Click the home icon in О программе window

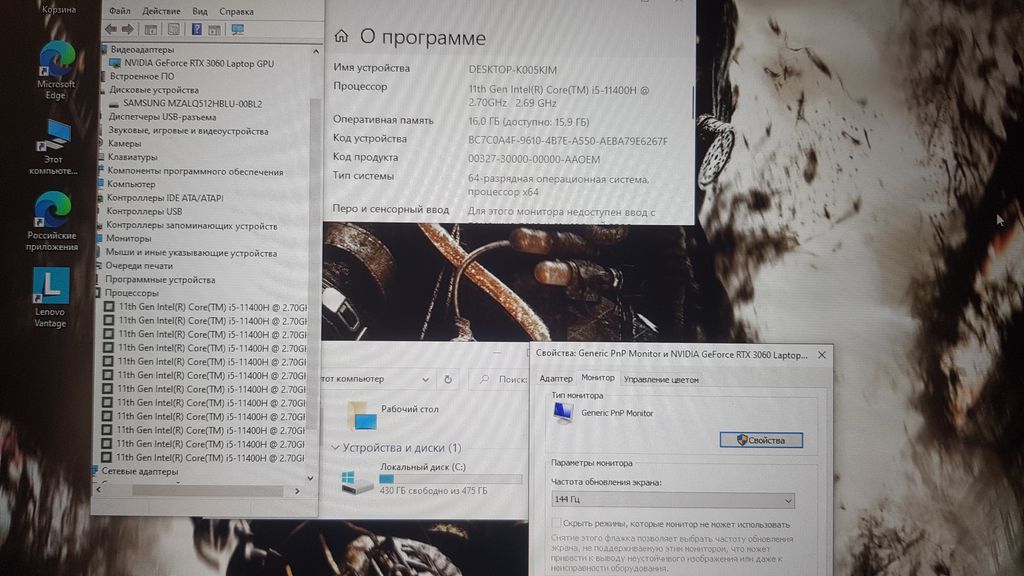341,37
